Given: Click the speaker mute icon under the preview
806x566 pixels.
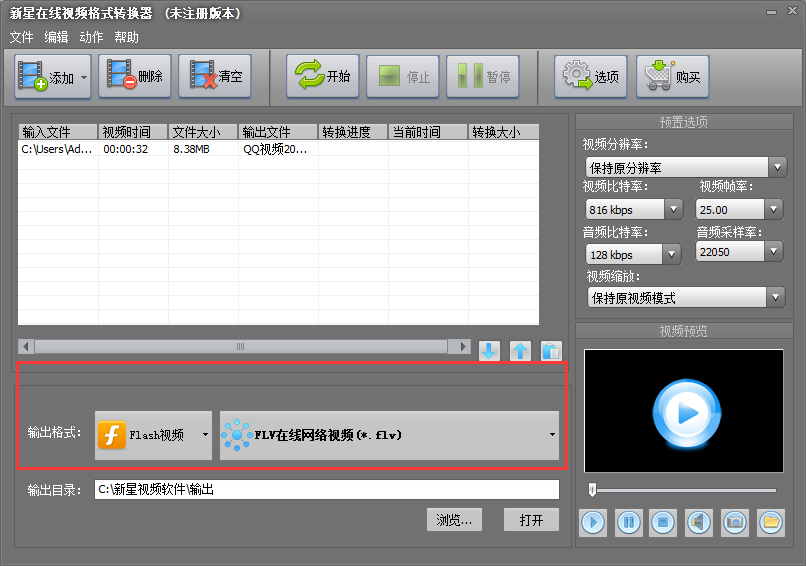Looking at the screenshot, I should click(699, 523).
